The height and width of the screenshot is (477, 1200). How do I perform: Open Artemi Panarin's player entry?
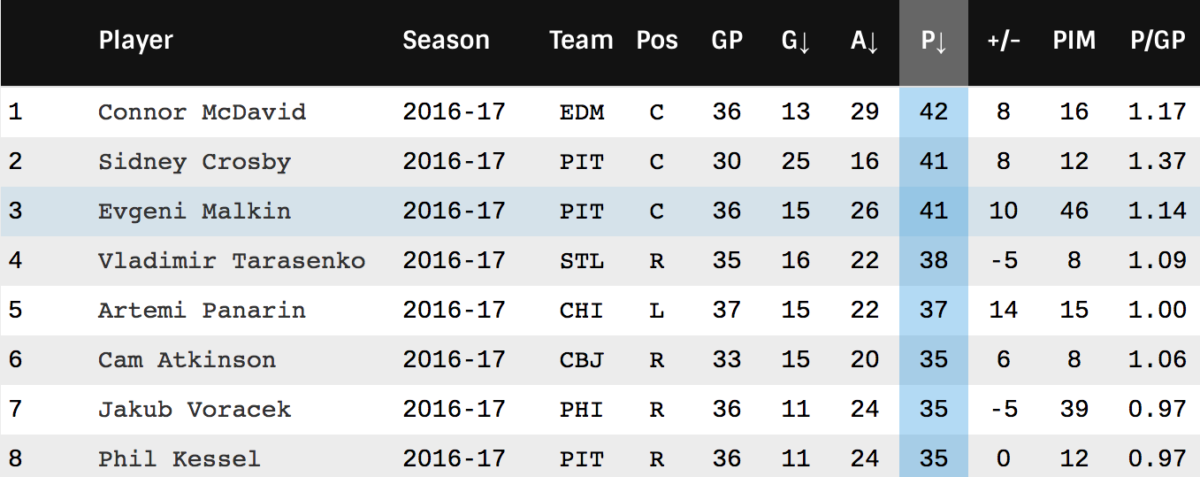(202, 310)
